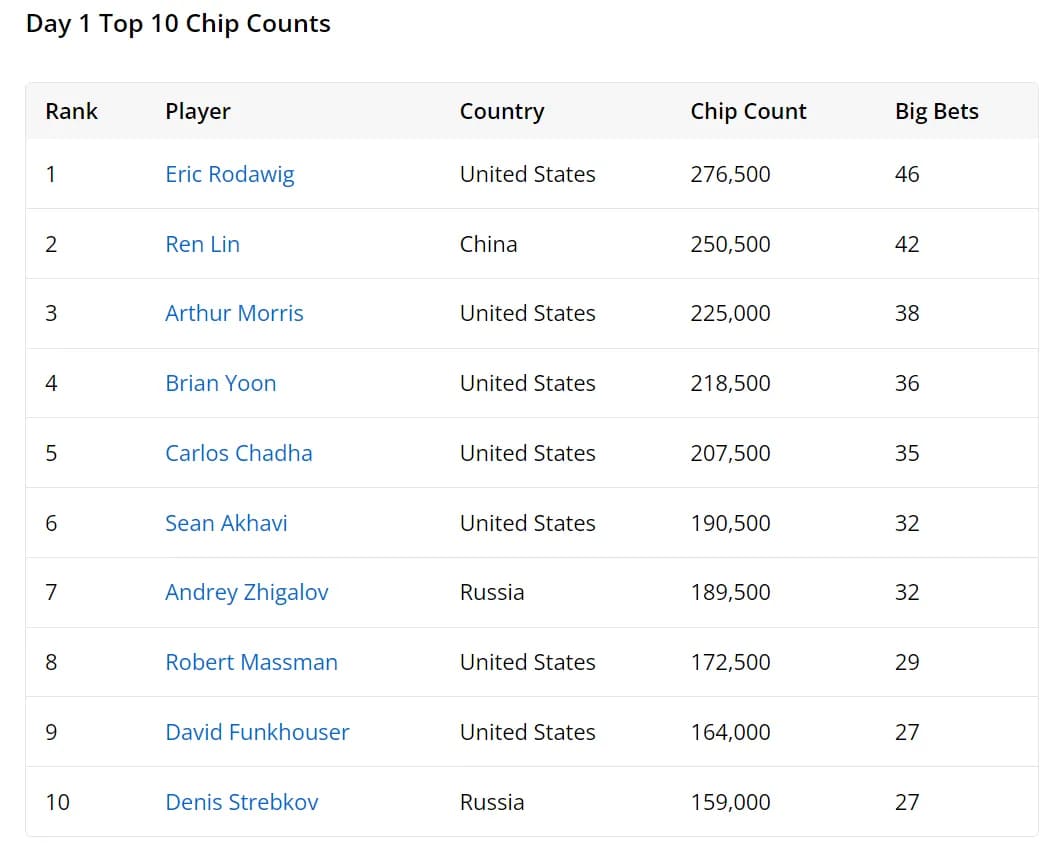
Task: Click the 159,000 chip count cell
Action: [x=730, y=802]
